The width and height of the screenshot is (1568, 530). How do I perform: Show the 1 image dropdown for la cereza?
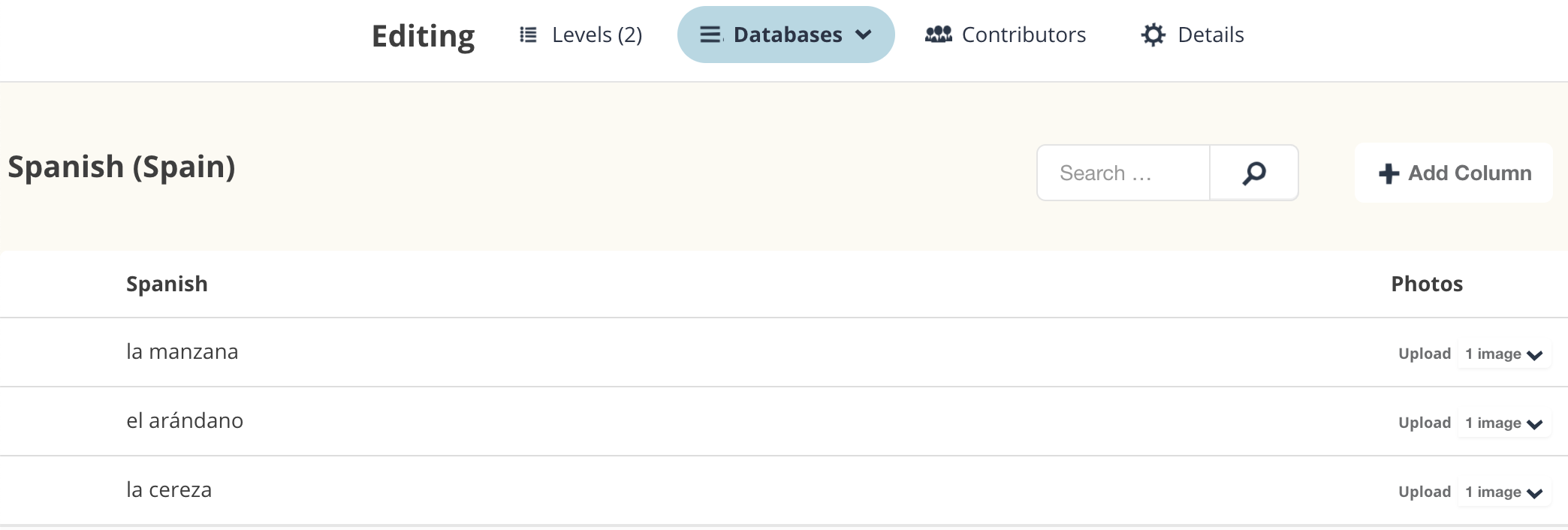tap(1504, 492)
